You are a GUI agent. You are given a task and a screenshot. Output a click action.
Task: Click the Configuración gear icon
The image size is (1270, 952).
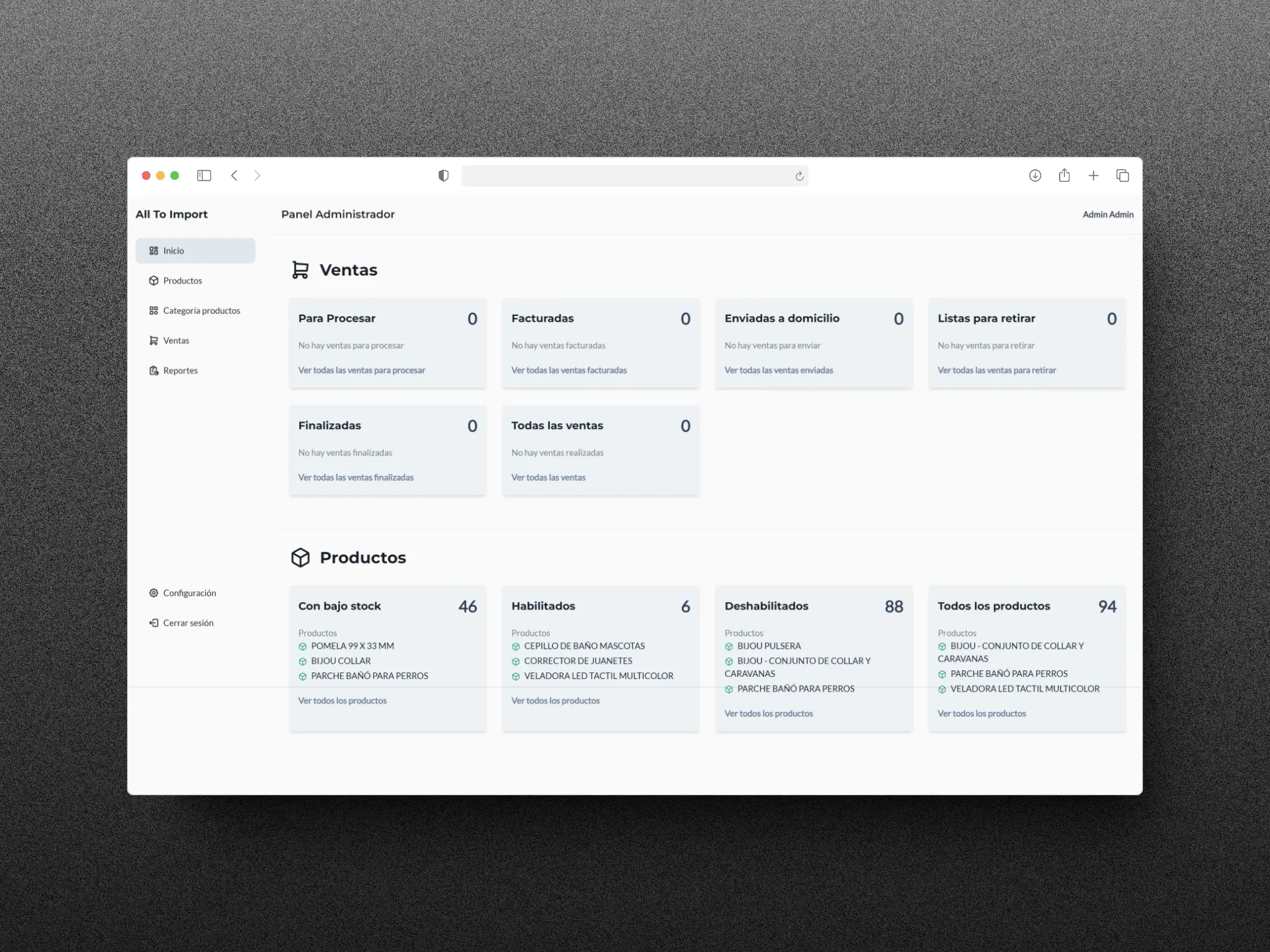[153, 593]
